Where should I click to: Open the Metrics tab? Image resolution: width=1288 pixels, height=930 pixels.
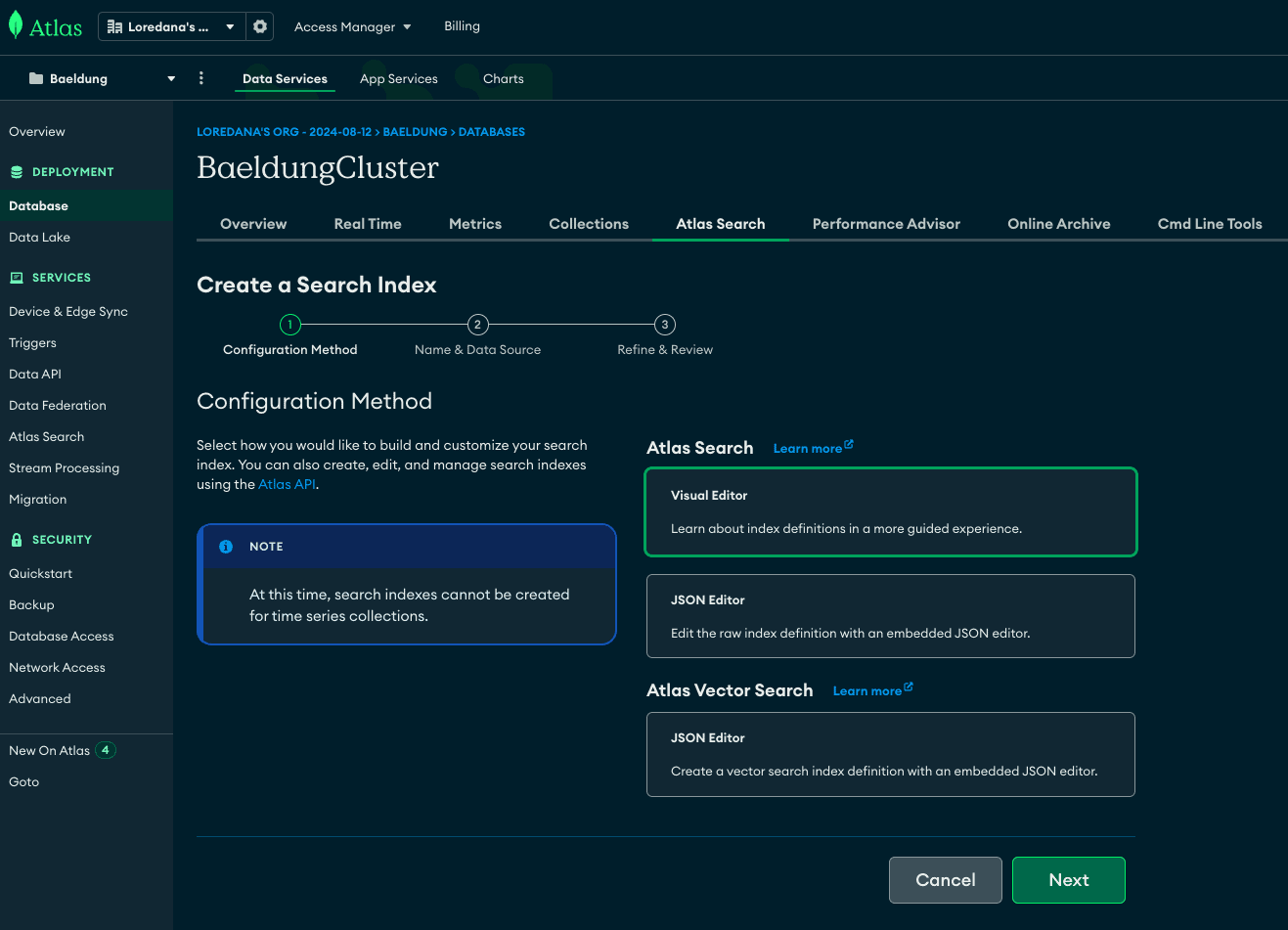tap(475, 224)
